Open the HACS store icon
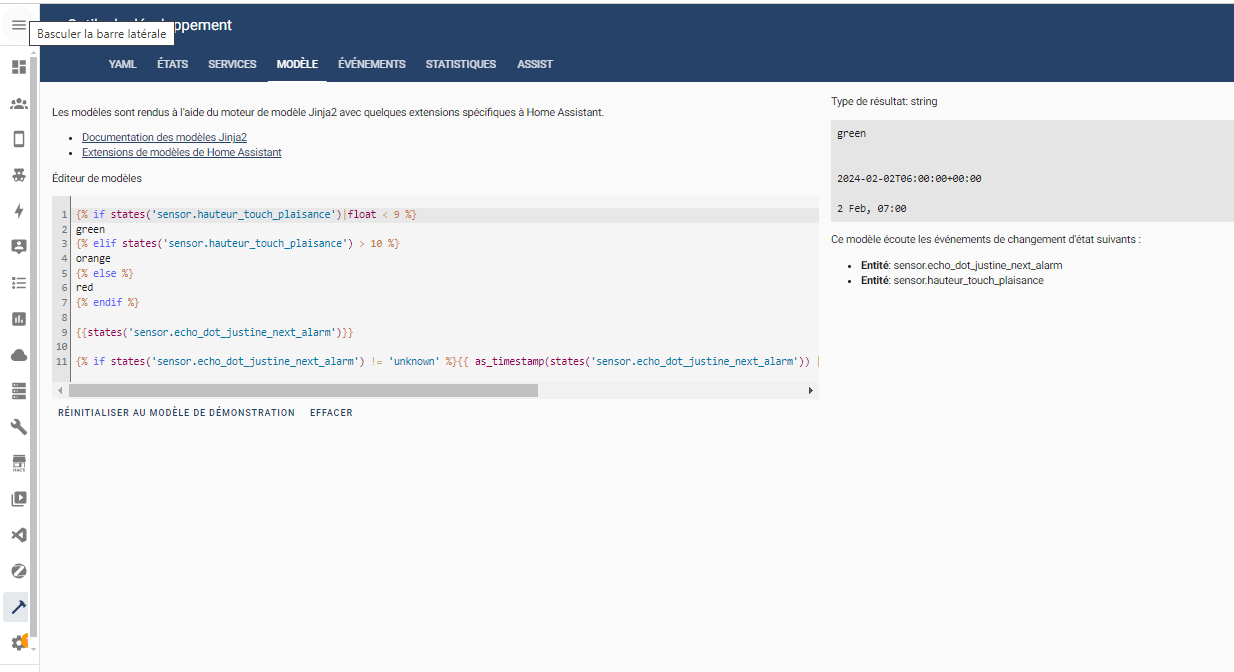 click(x=18, y=463)
